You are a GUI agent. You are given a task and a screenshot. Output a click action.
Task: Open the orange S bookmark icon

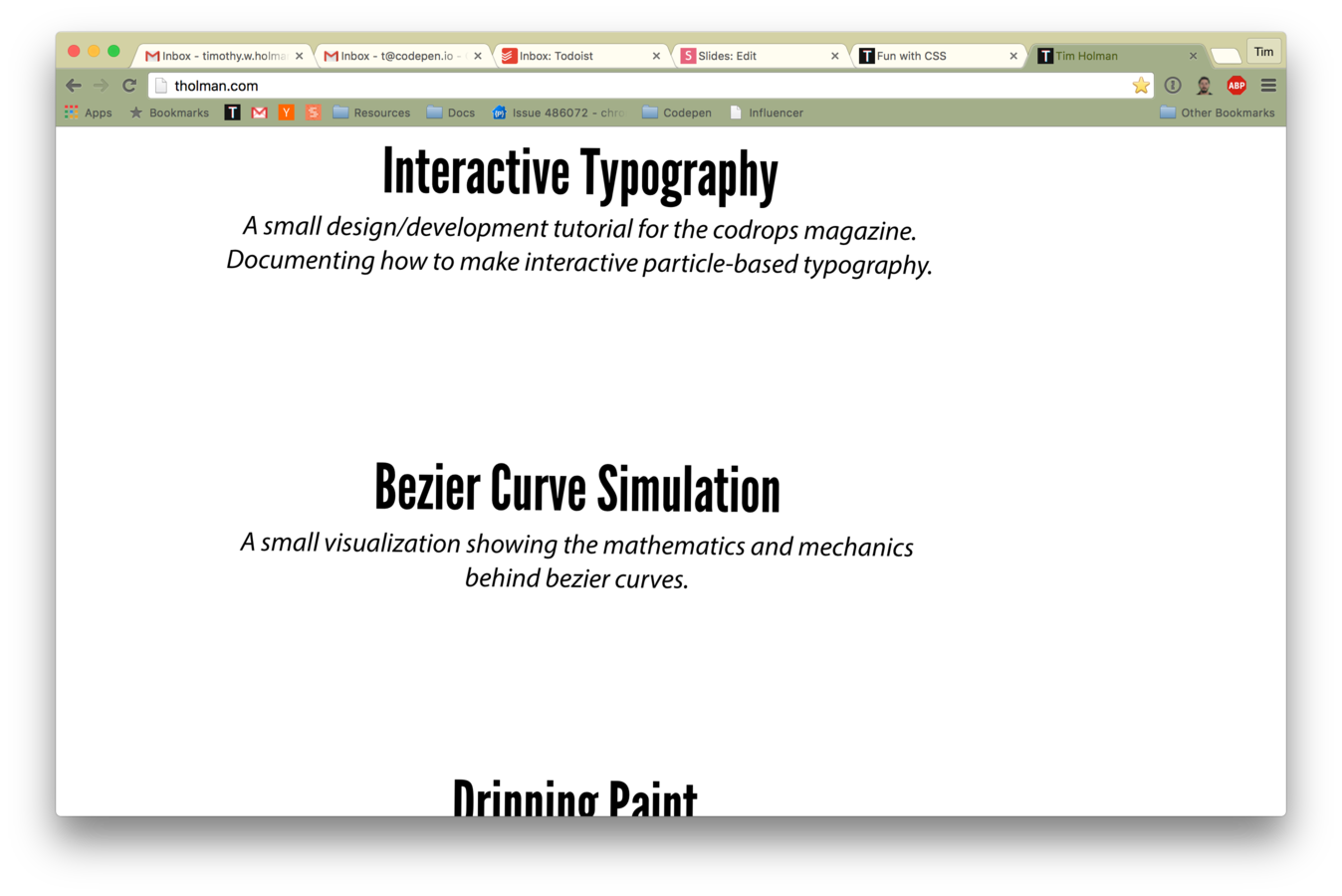pos(314,112)
